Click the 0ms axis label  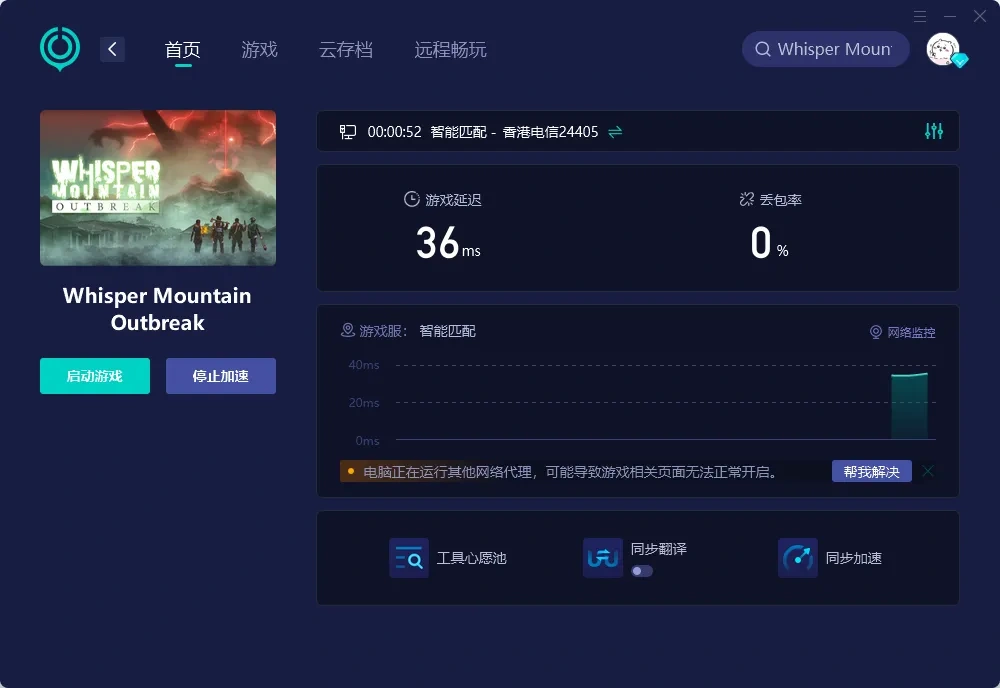(x=367, y=441)
